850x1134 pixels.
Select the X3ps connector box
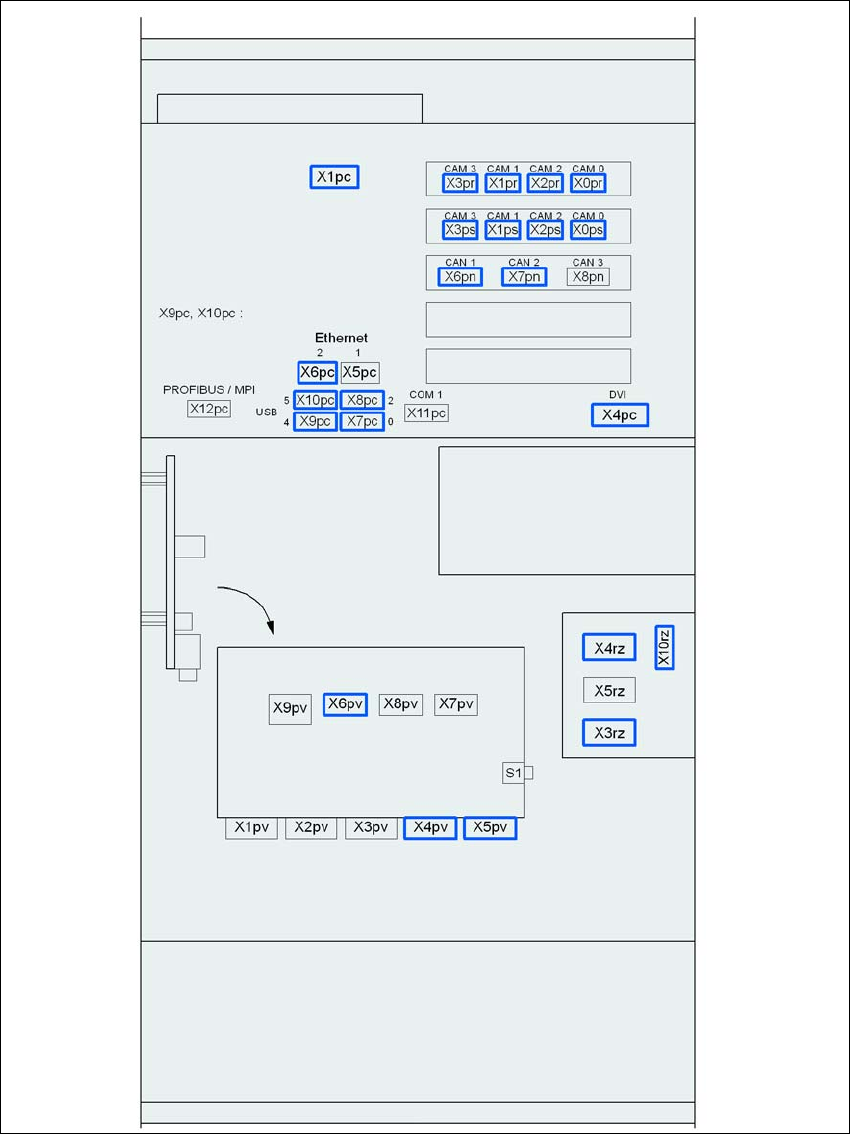pyautogui.click(x=460, y=230)
